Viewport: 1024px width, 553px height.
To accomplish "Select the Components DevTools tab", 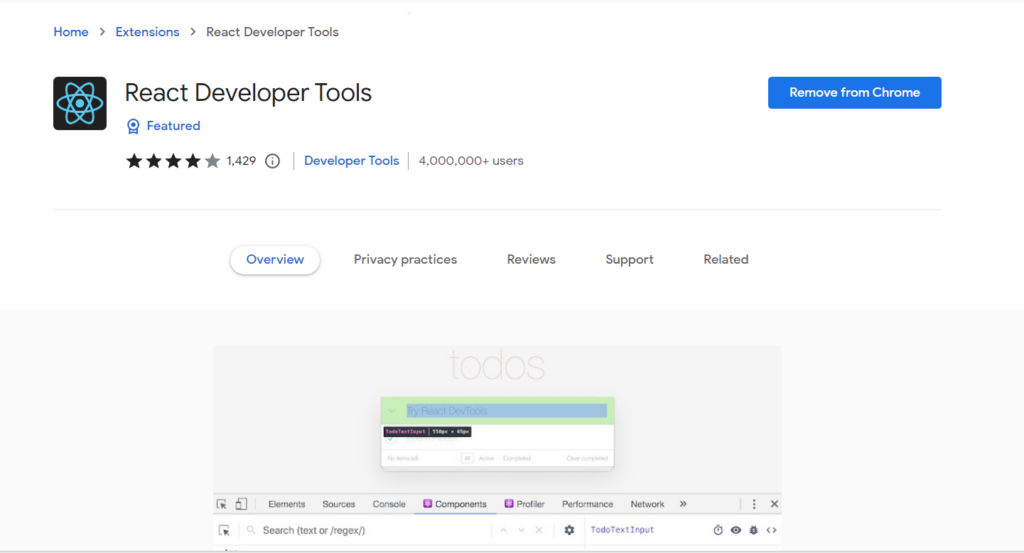I will point(455,504).
